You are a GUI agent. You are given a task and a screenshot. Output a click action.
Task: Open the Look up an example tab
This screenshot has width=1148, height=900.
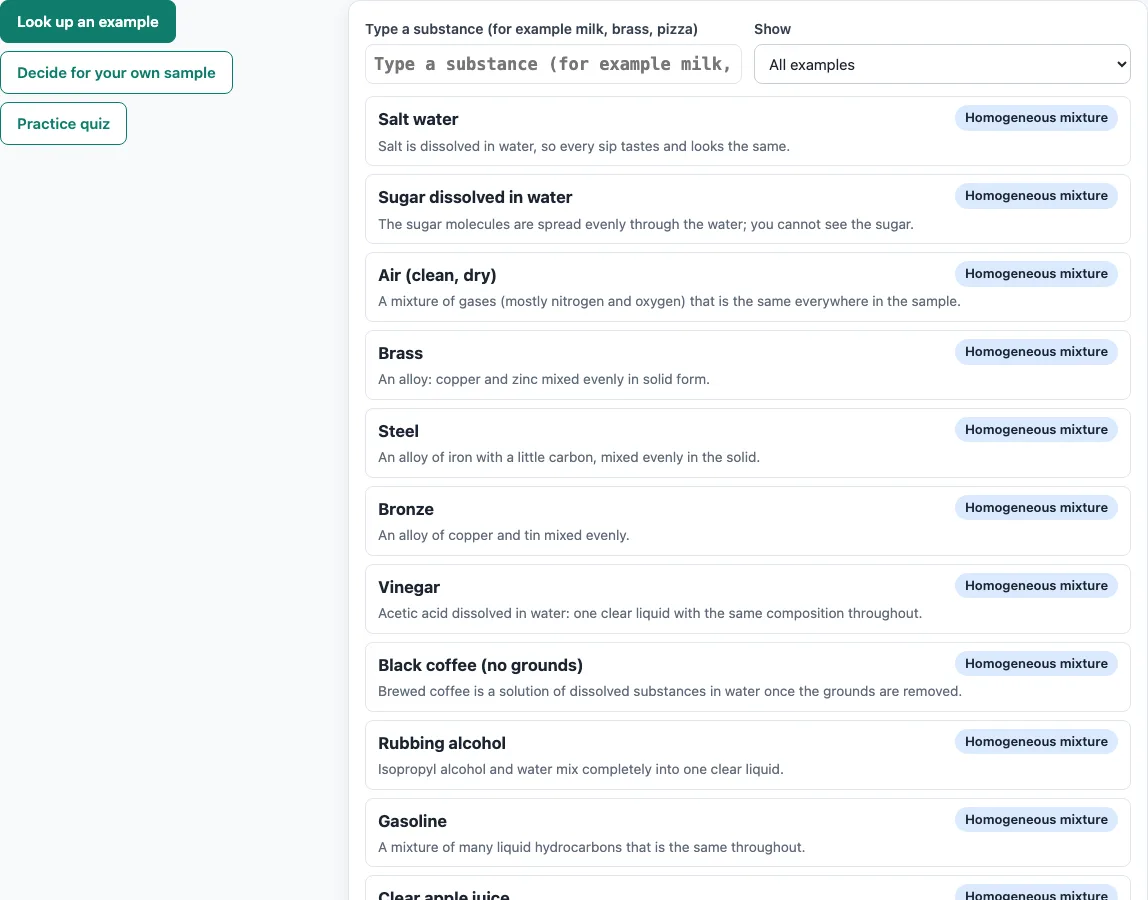[88, 21]
